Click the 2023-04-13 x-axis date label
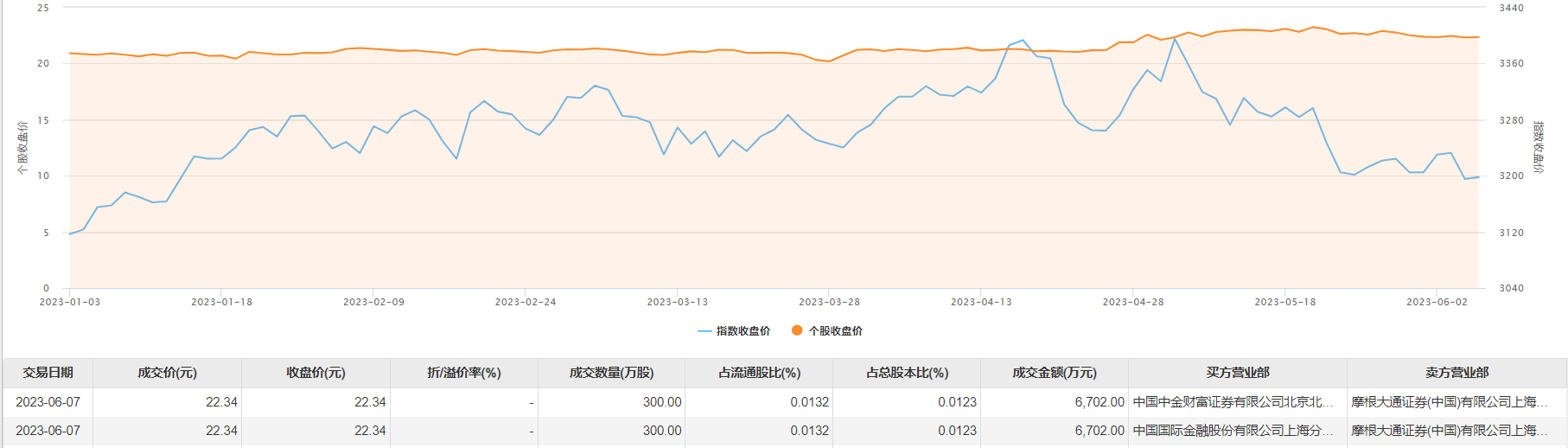The image size is (1568, 448). 981,302
